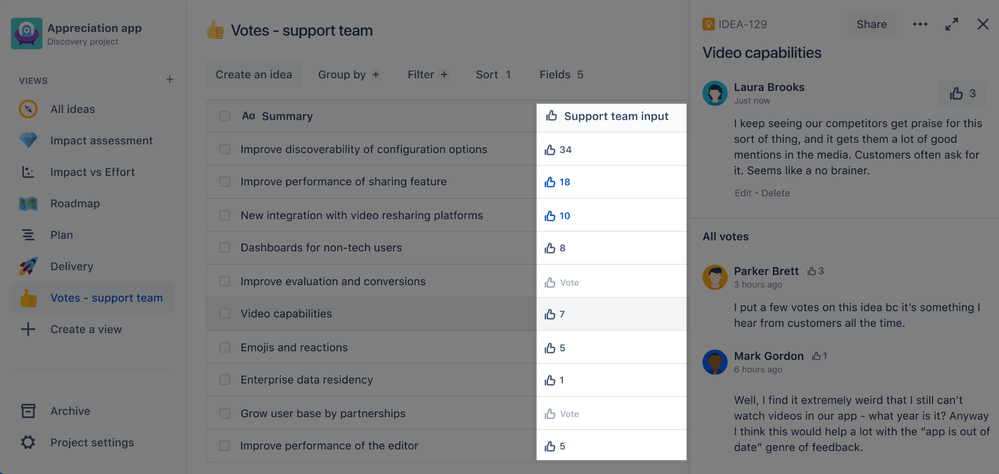999x474 pixels.
Task: Click the three-dot more actions icon
Action: pyautogui.click(x=920, y=24)
